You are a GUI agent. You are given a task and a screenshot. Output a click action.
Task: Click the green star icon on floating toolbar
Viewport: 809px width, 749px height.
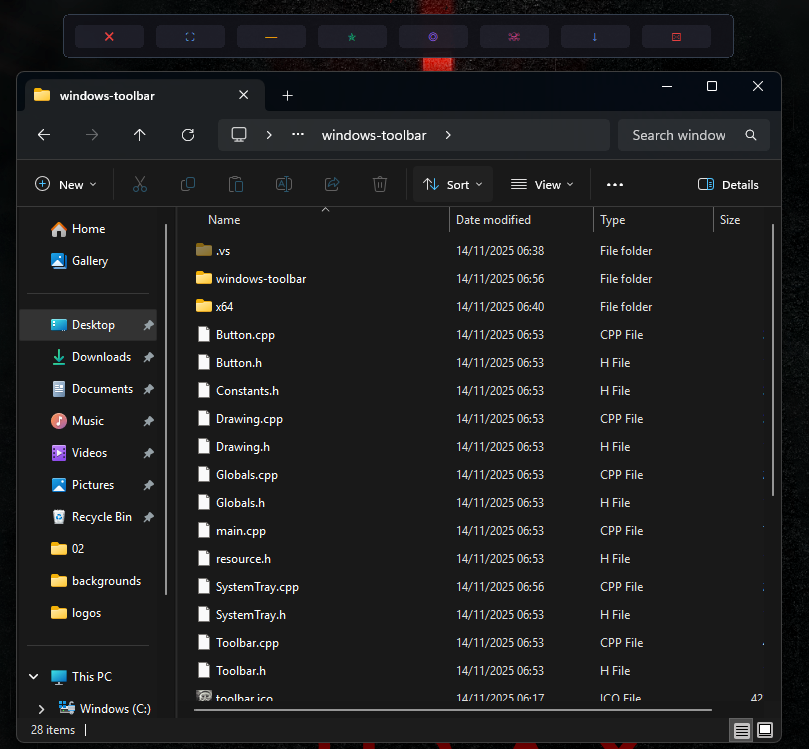(352, 36)
